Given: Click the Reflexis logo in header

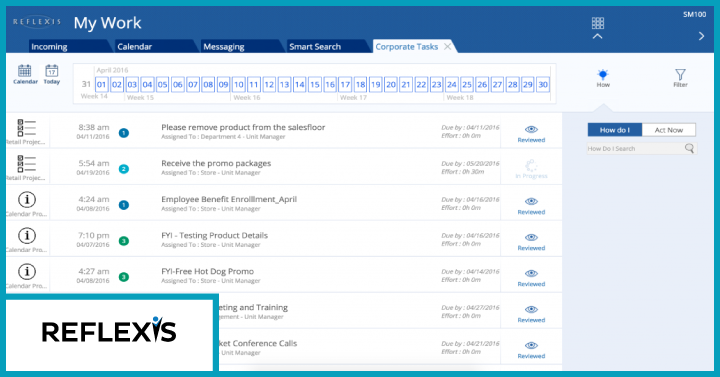Looking at the screenshot, I should point(37,22).
